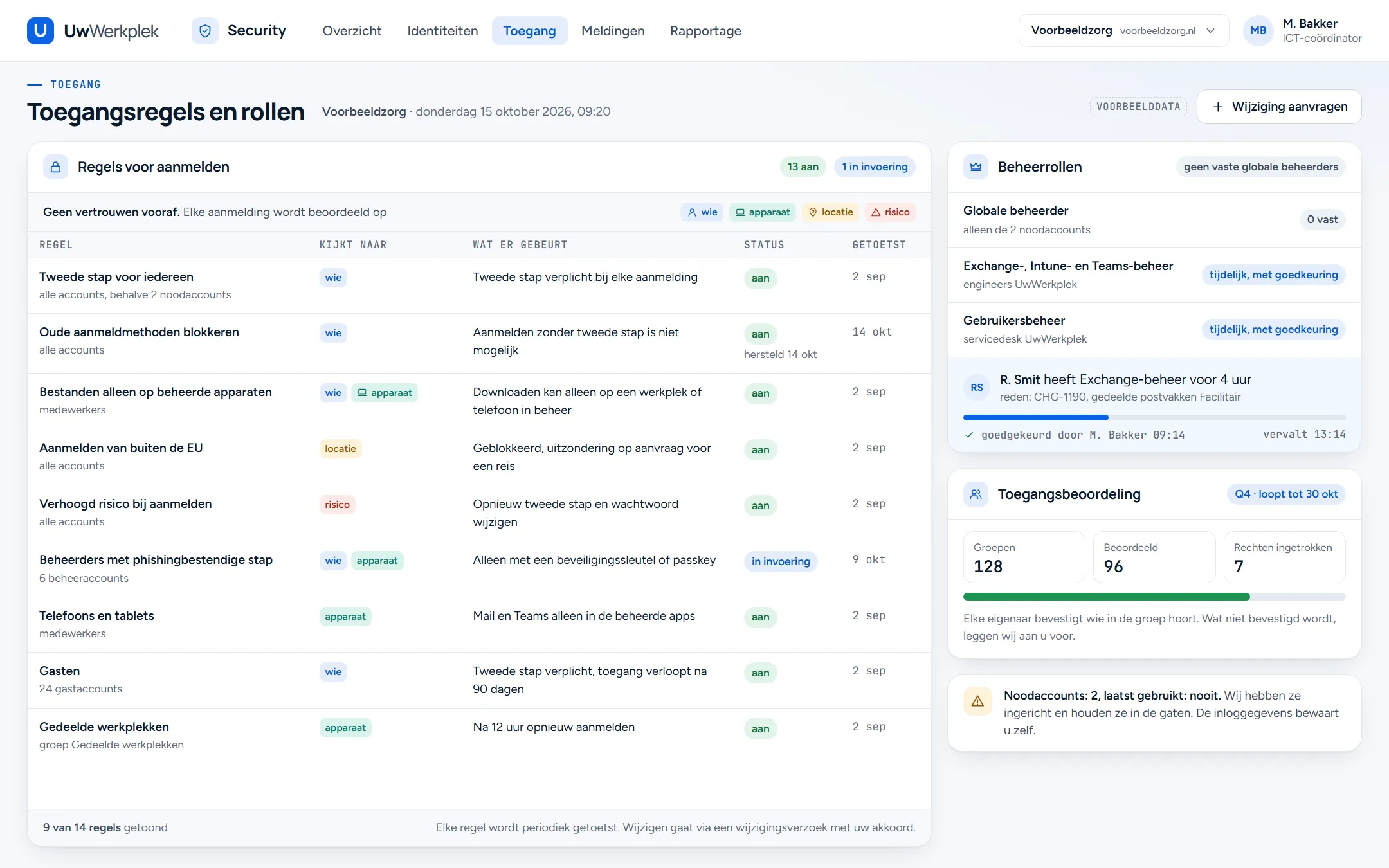The image size is (1389, 868).
Task: Switch to the Meldingen tab
Action: pos(613,31)
